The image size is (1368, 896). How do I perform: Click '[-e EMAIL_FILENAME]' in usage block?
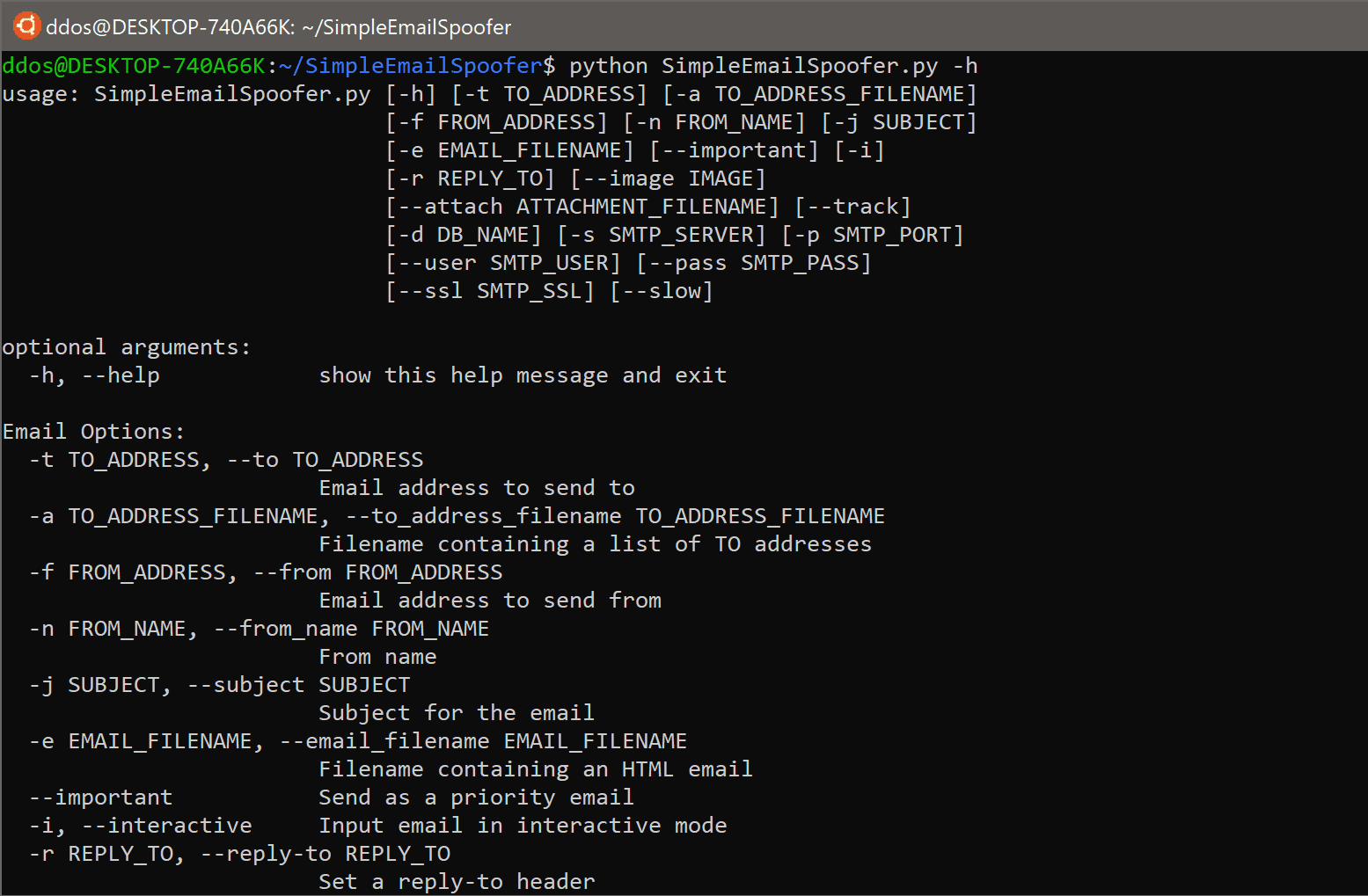(510, 150)
